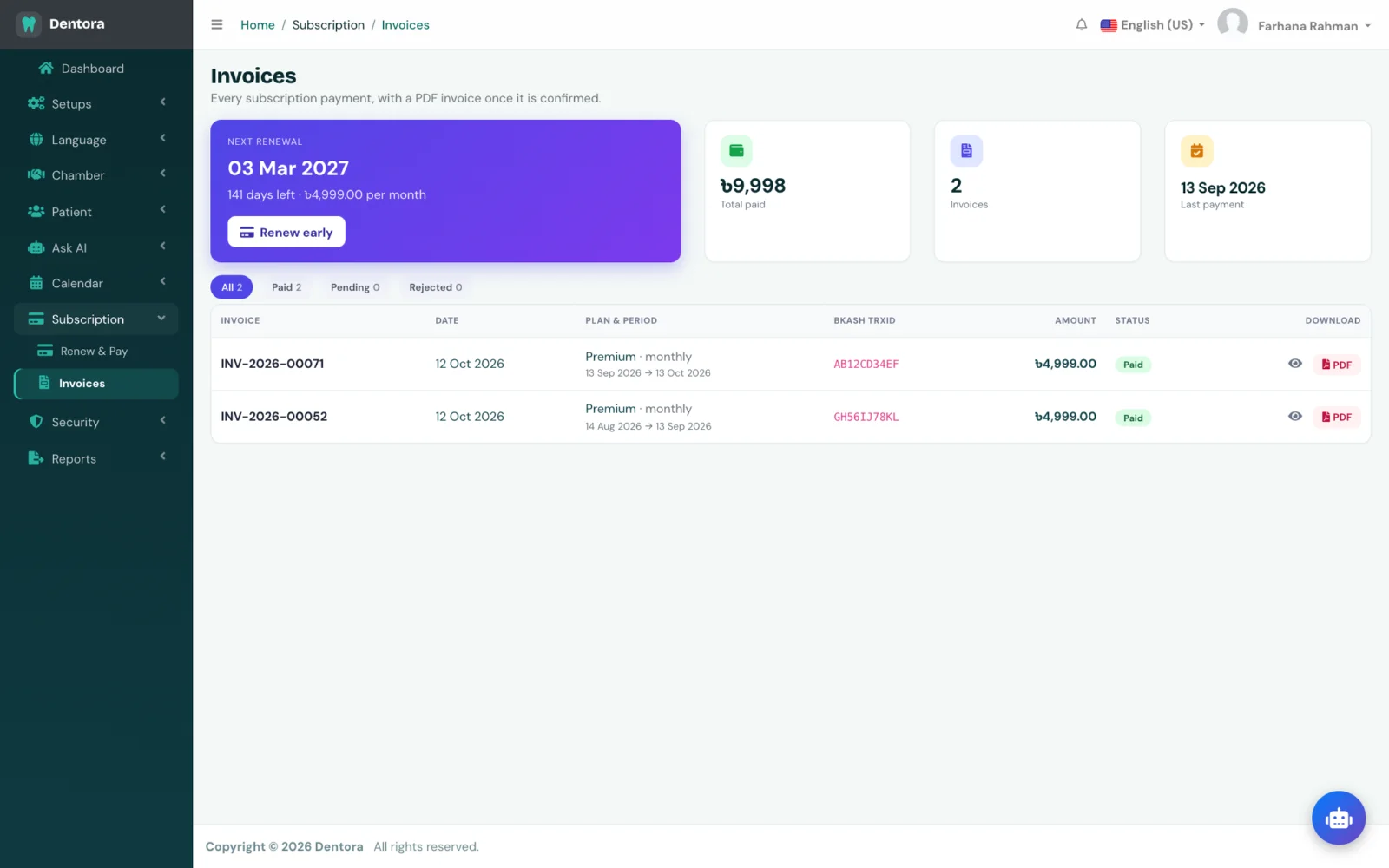The width and height of the screenshot is (1389, 868).
Task: Select the Rejected 0 filter tab
Action: pyautogui.click(x=436, y=287)
